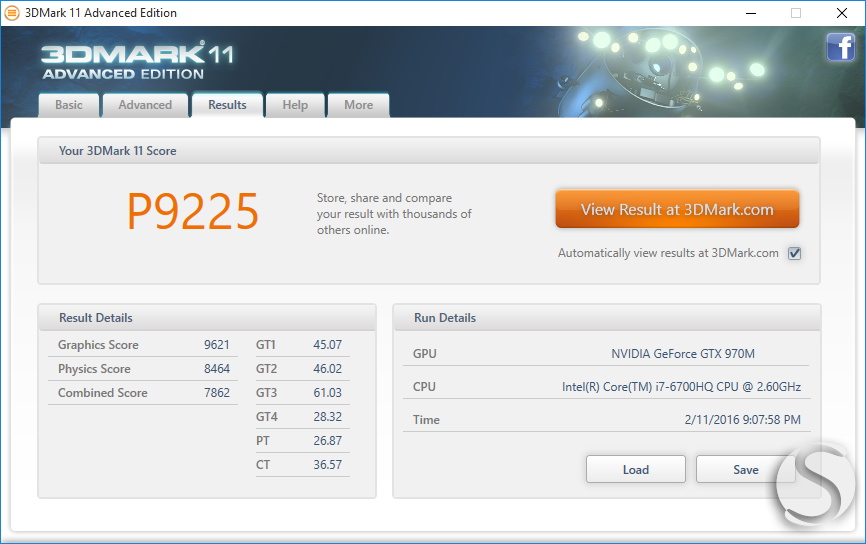Click the 3DMark 11 Advanced Edition logo
Image resolution: width=866 pixels, height=544 pixels.
[x=138, y=61]
